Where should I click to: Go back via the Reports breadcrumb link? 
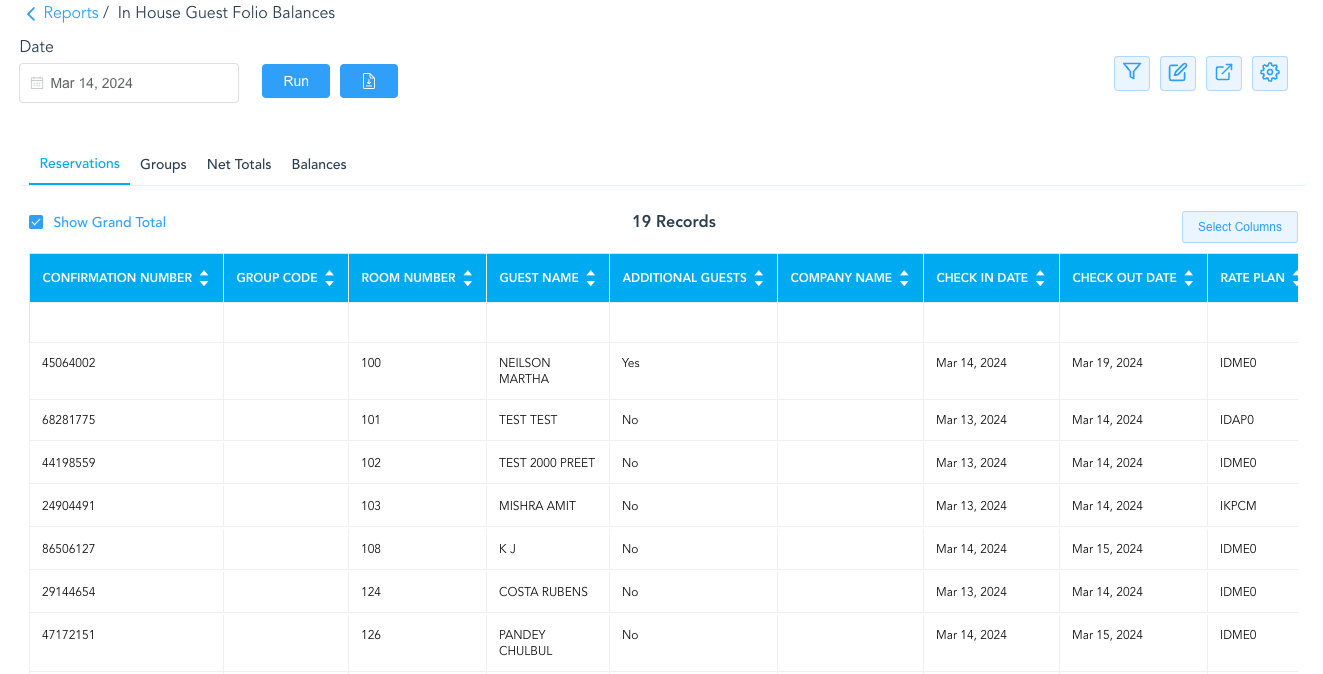pyautogui.click(x=71, y=13)
